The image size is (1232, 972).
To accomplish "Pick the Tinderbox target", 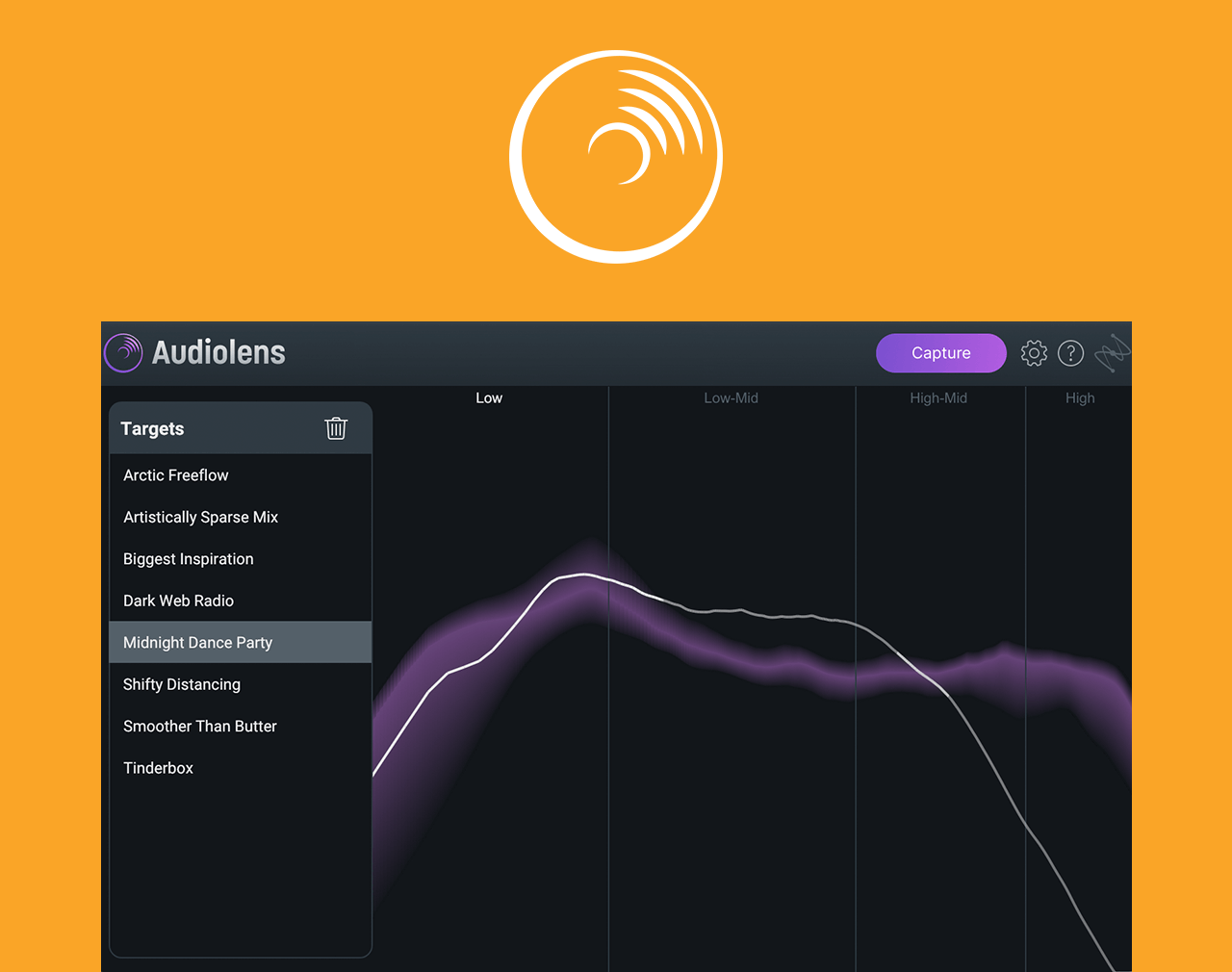I will pos(241,768).
